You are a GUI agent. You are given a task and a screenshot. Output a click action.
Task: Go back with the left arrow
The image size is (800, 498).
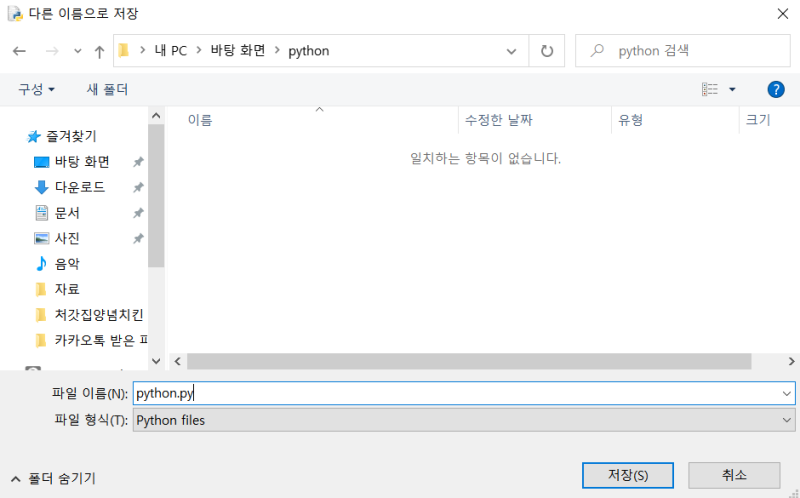19,51
